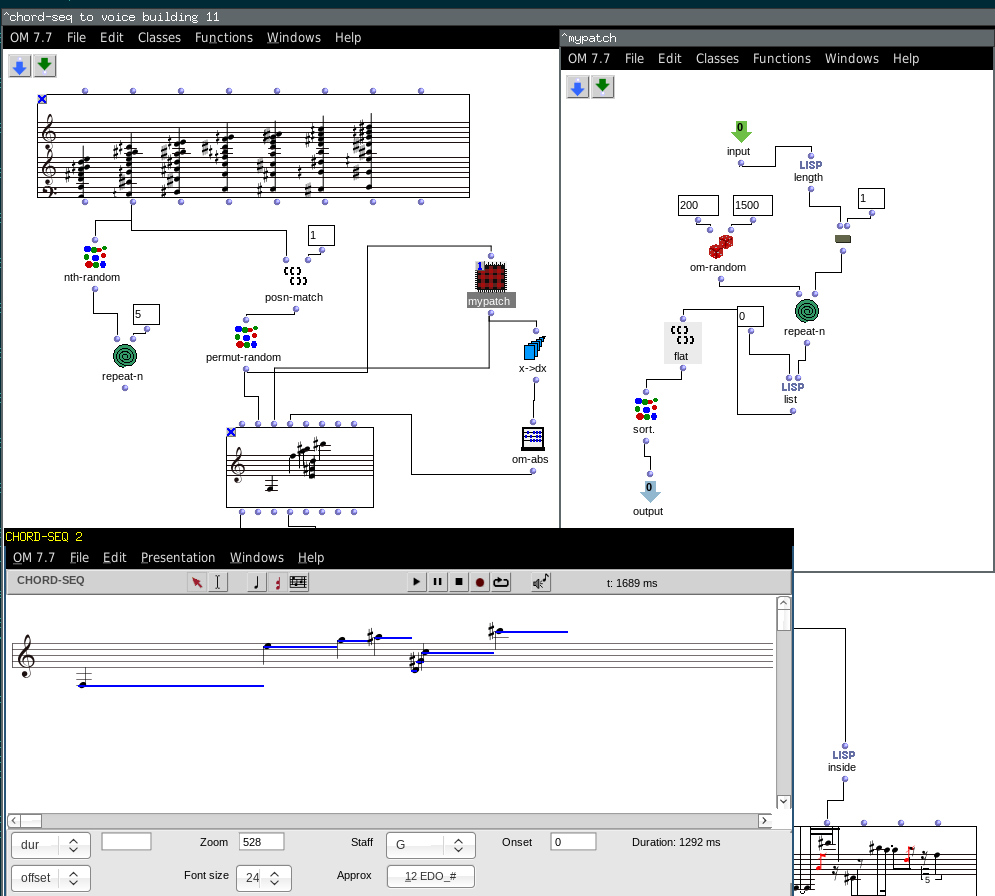The height and width of the screenshot is (896, 995).
Task: Open the dur parameter dropdown
Action: point(51,845)
